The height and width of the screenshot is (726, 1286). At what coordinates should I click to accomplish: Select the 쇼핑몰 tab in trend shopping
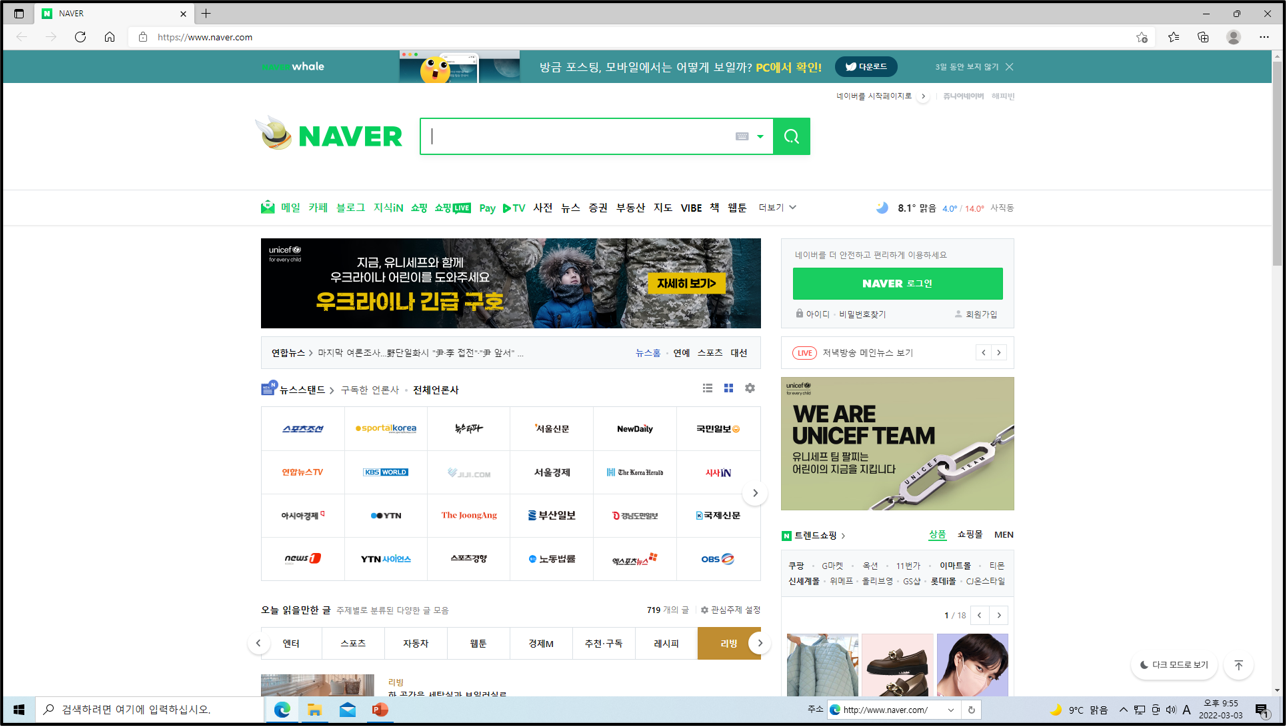(x=970, y=535)
